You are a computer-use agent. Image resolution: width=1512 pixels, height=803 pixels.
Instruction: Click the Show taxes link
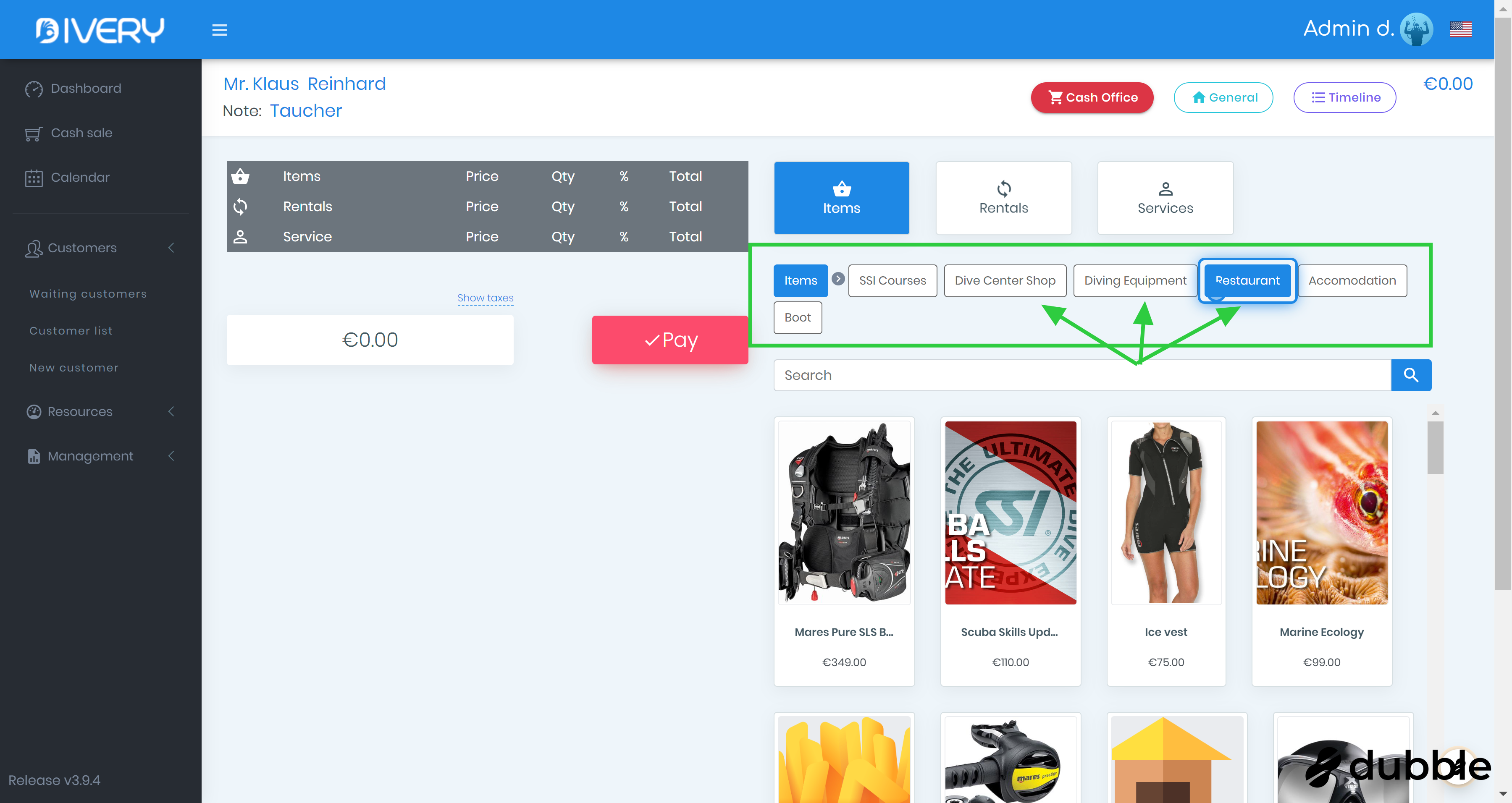pyautogui.click(x=485, y=298)
